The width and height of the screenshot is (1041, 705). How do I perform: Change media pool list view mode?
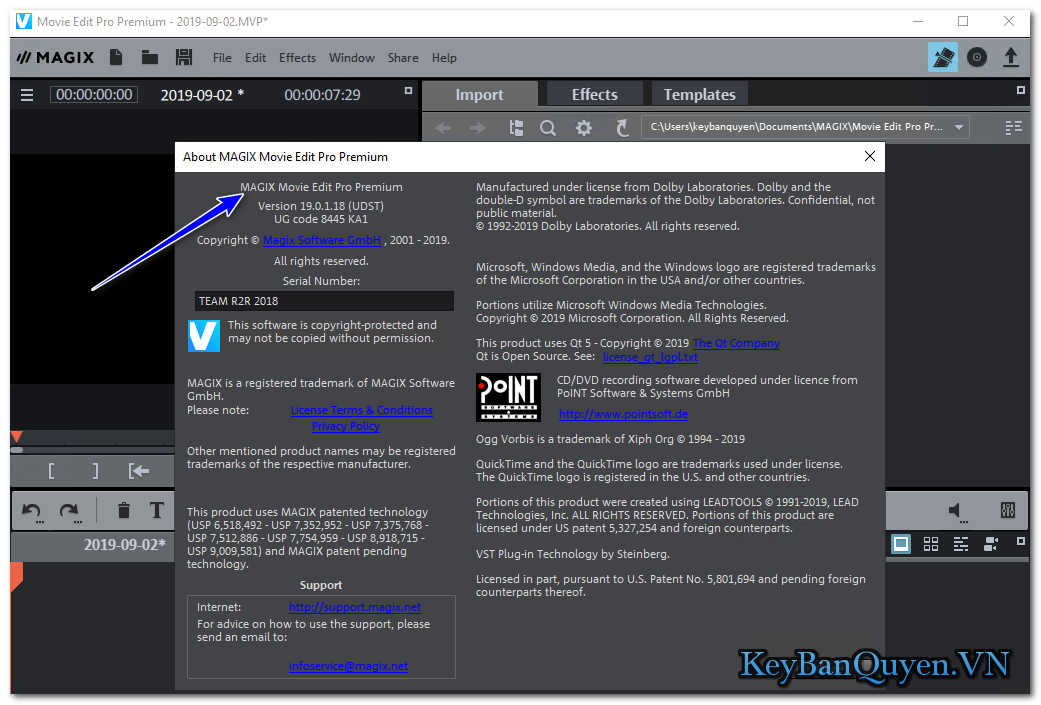tap(1013, 127)
